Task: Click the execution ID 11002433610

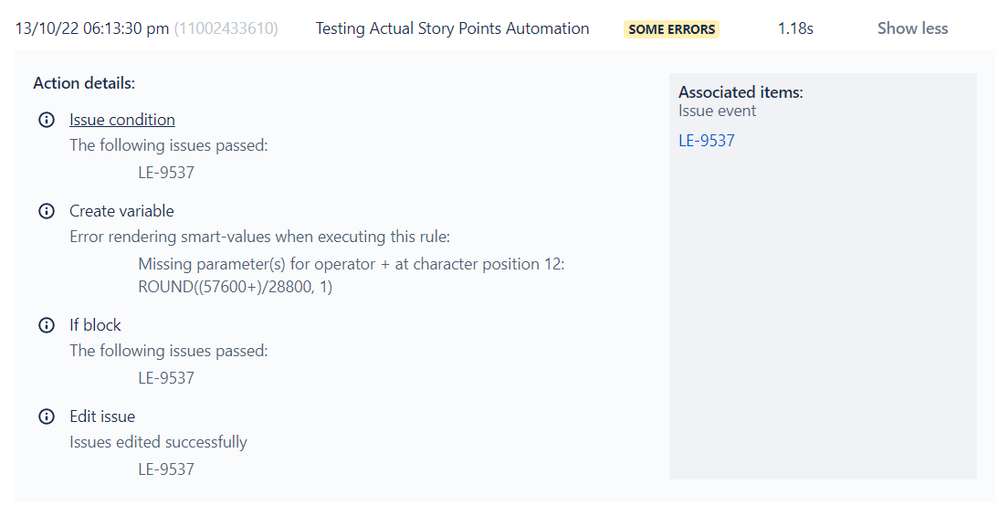Action: click(x=226, y=29)
